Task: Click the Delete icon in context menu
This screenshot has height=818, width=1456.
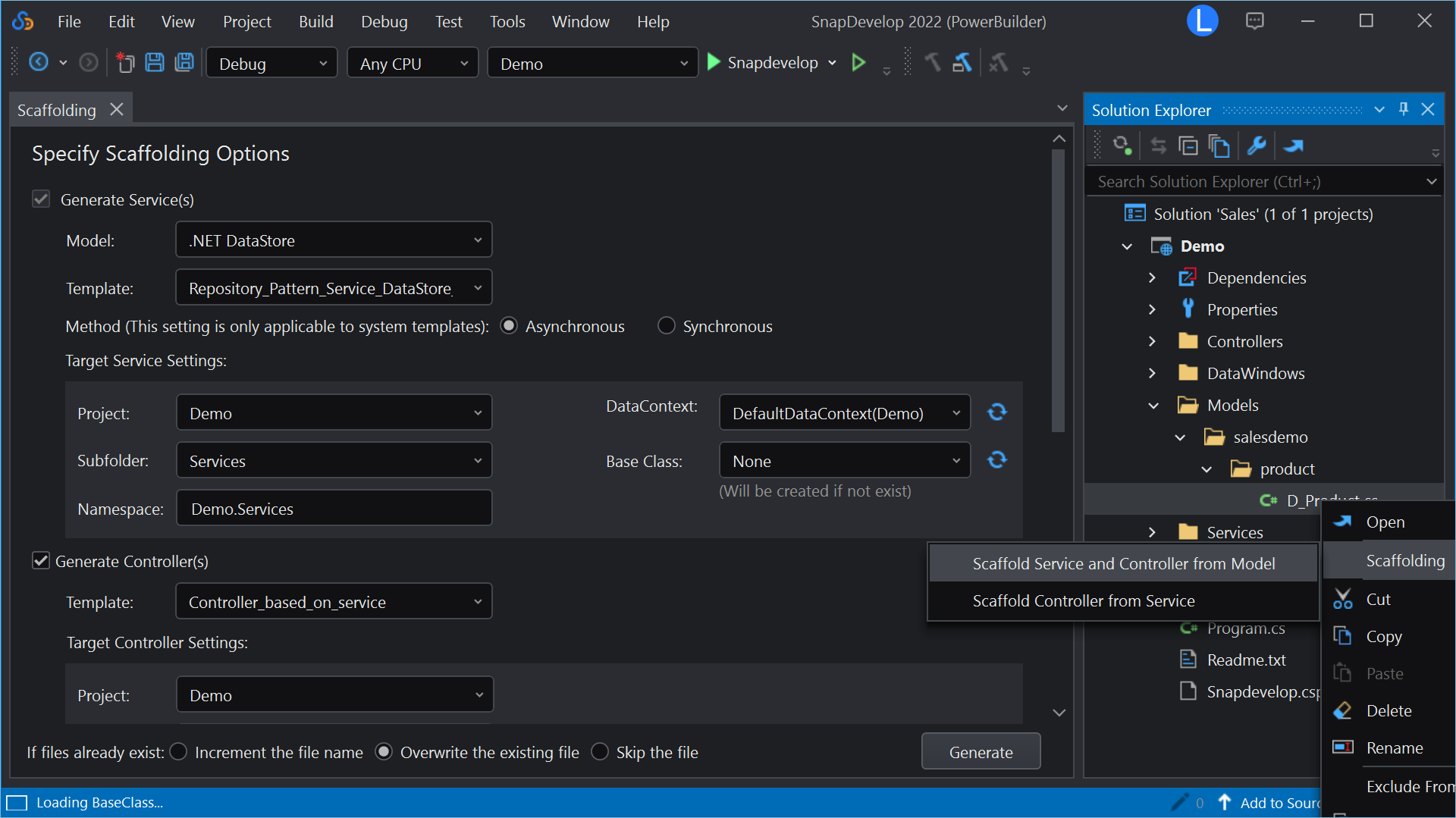Action: coord(1342,710)
